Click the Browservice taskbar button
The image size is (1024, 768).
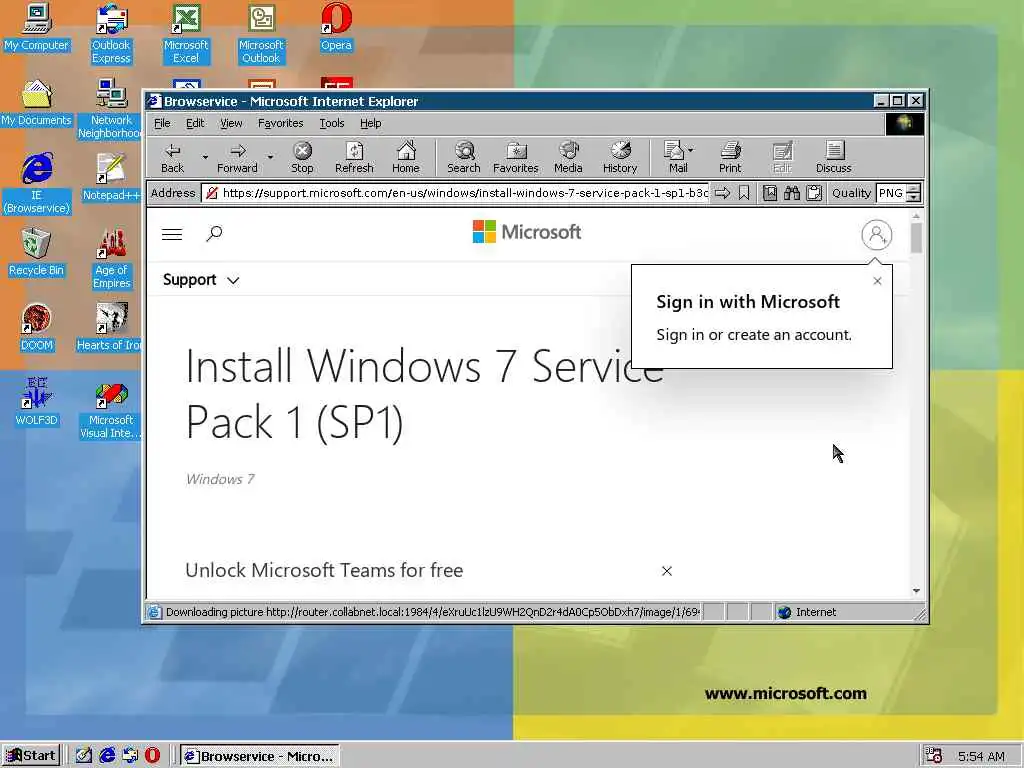tap(259, 756)
